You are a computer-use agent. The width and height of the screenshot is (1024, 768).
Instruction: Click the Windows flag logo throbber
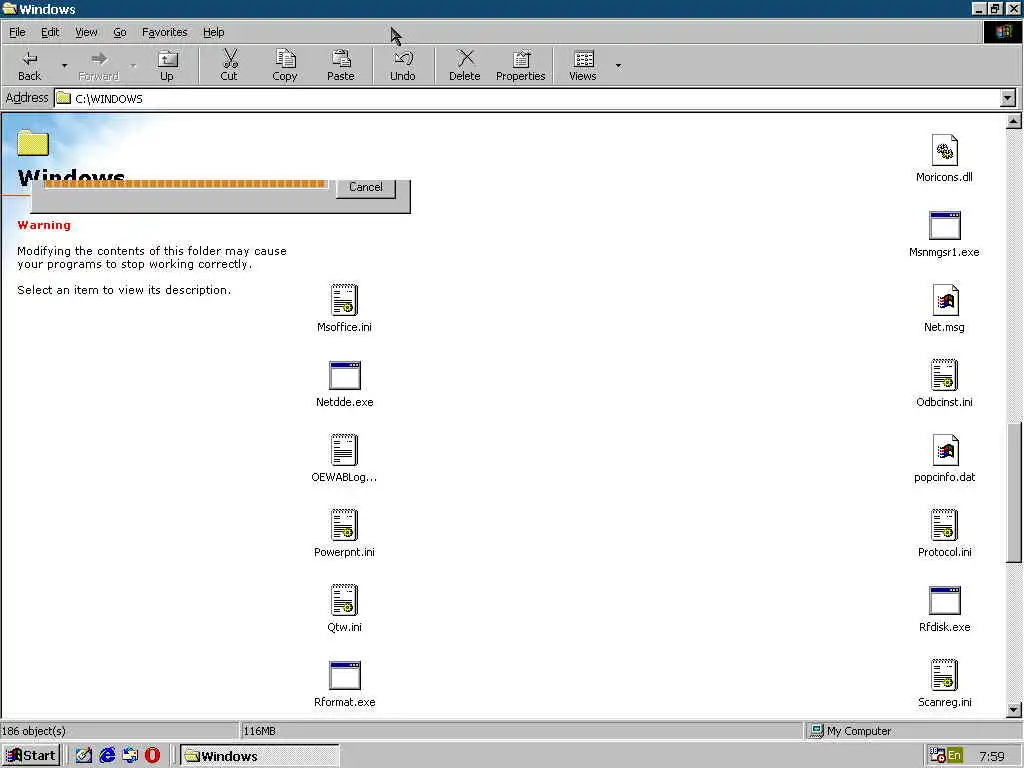[1002, 32]
